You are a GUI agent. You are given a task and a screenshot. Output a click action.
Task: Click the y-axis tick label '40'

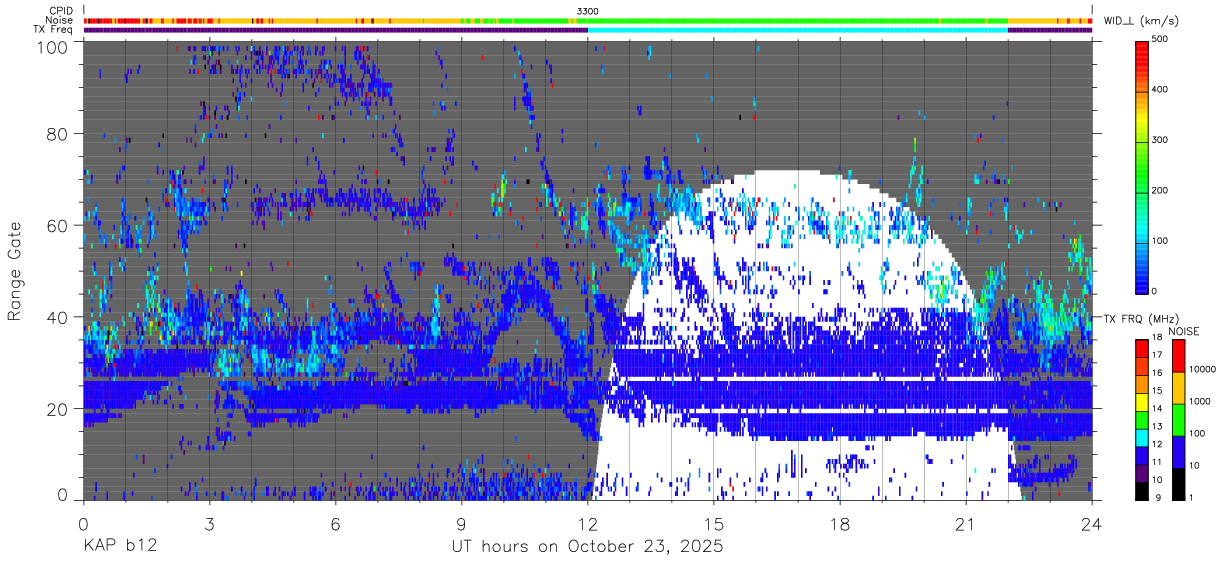click(59, 317)
